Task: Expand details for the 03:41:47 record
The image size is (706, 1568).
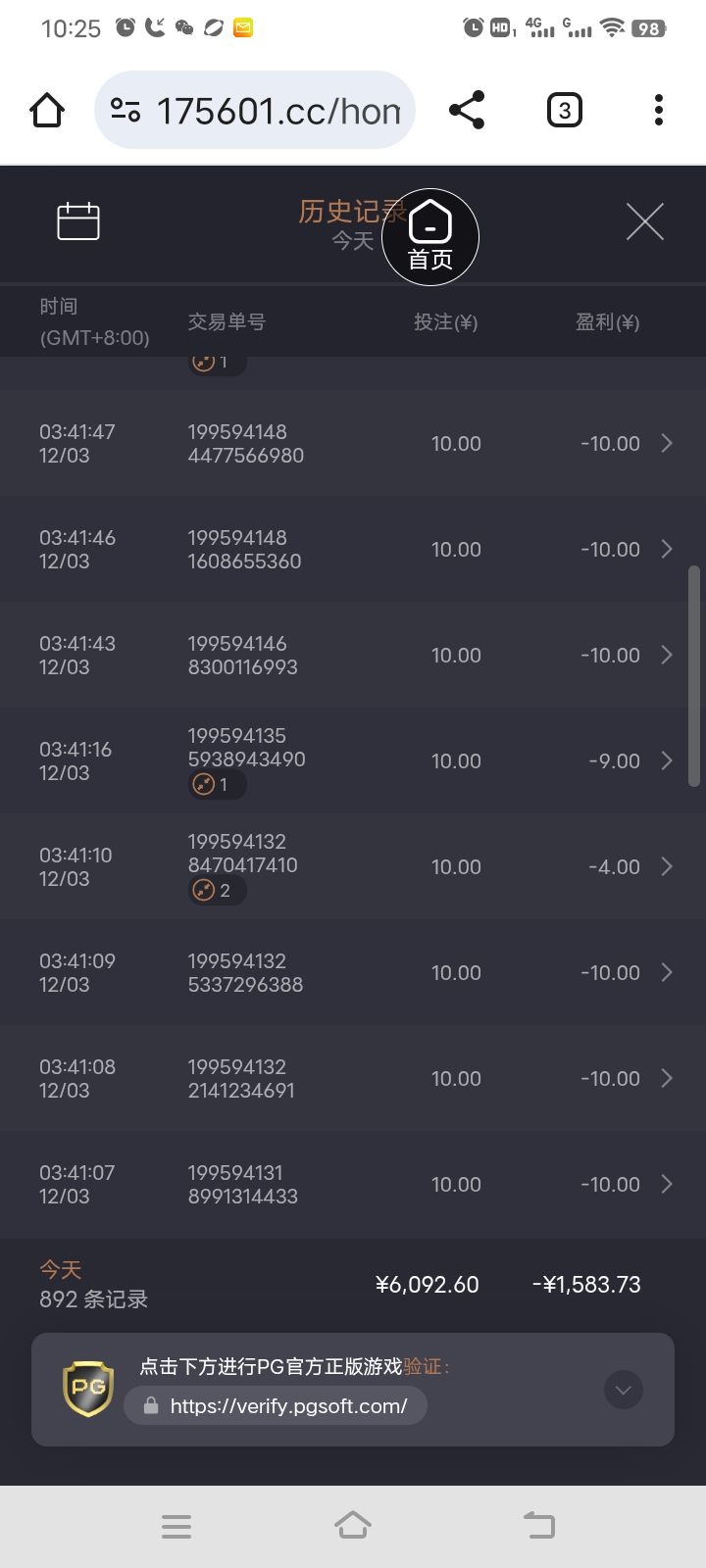Action: (x=667, y=444)
